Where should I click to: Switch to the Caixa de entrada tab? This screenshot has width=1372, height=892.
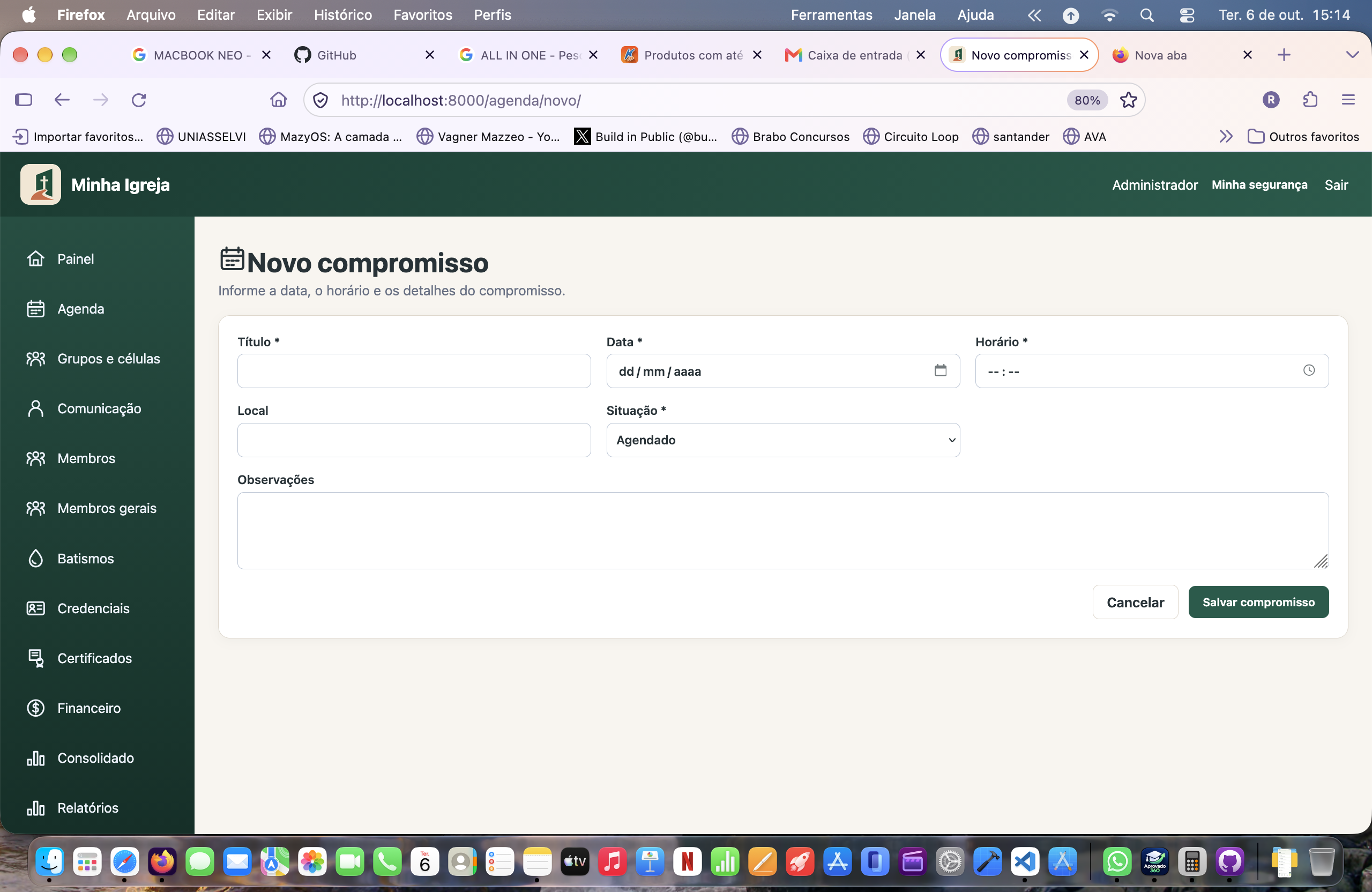click(854, 55)
